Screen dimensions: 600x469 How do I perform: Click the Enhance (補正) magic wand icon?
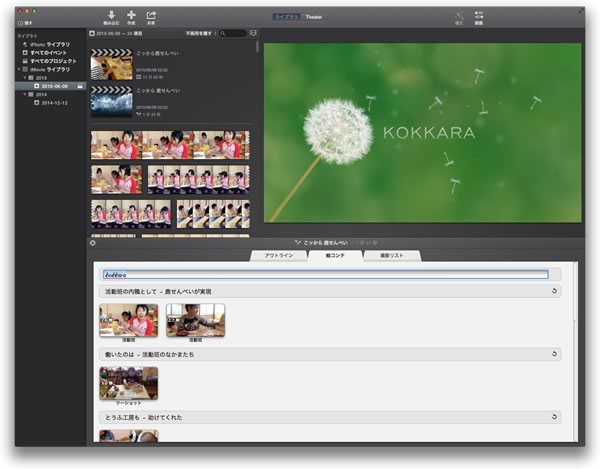[459, 16]
